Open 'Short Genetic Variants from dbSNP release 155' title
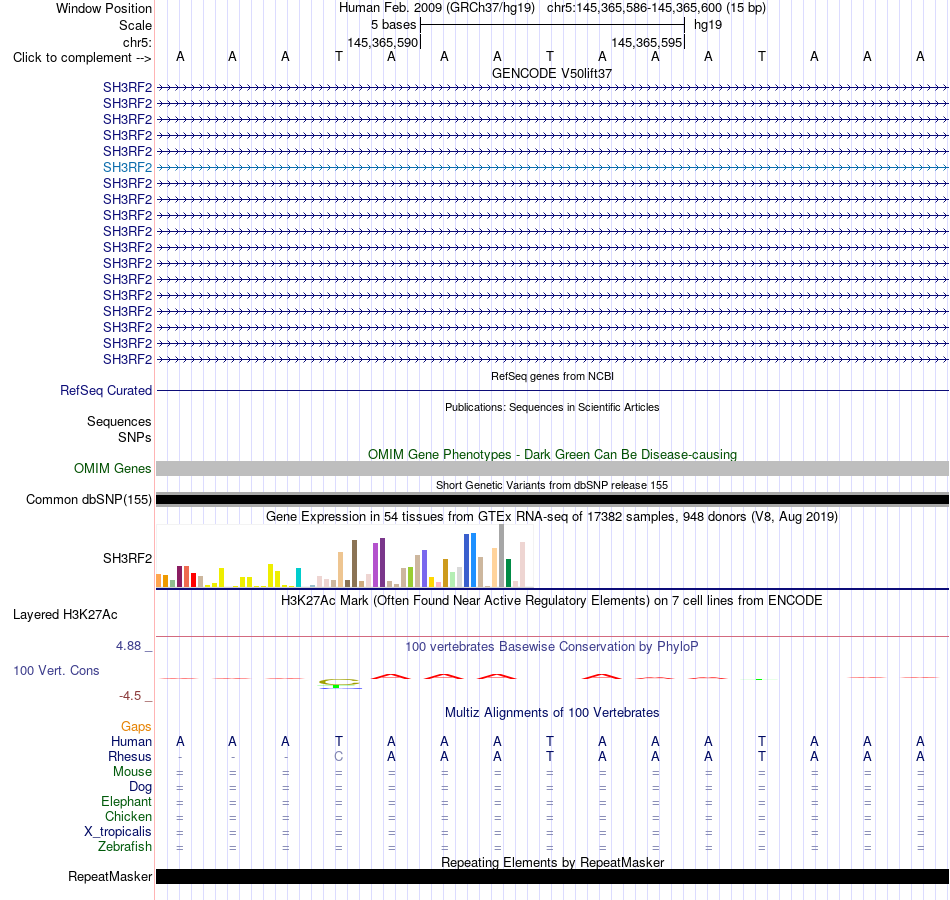950x900 pixels. tap(552, 485)
